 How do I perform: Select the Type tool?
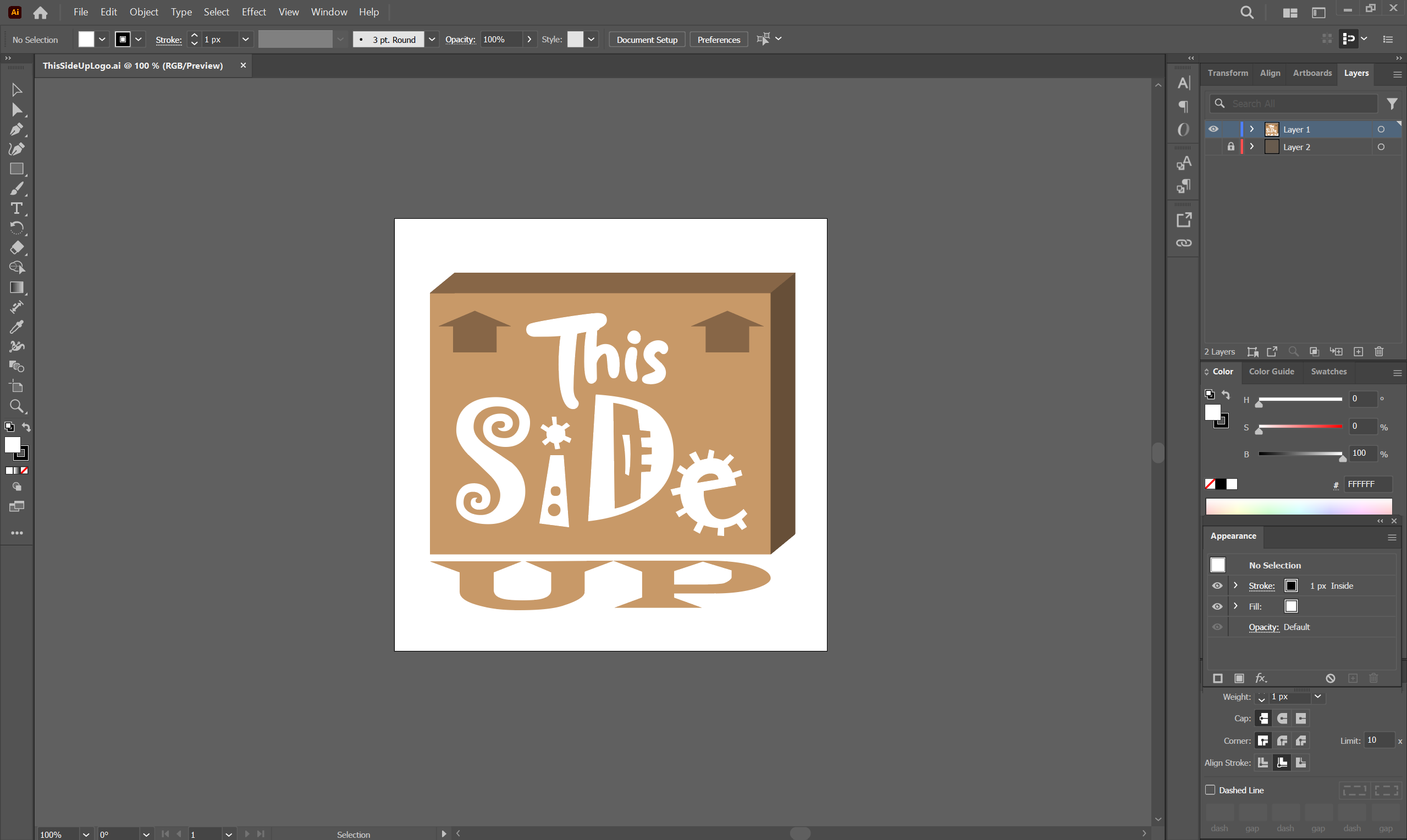[16, 209]
